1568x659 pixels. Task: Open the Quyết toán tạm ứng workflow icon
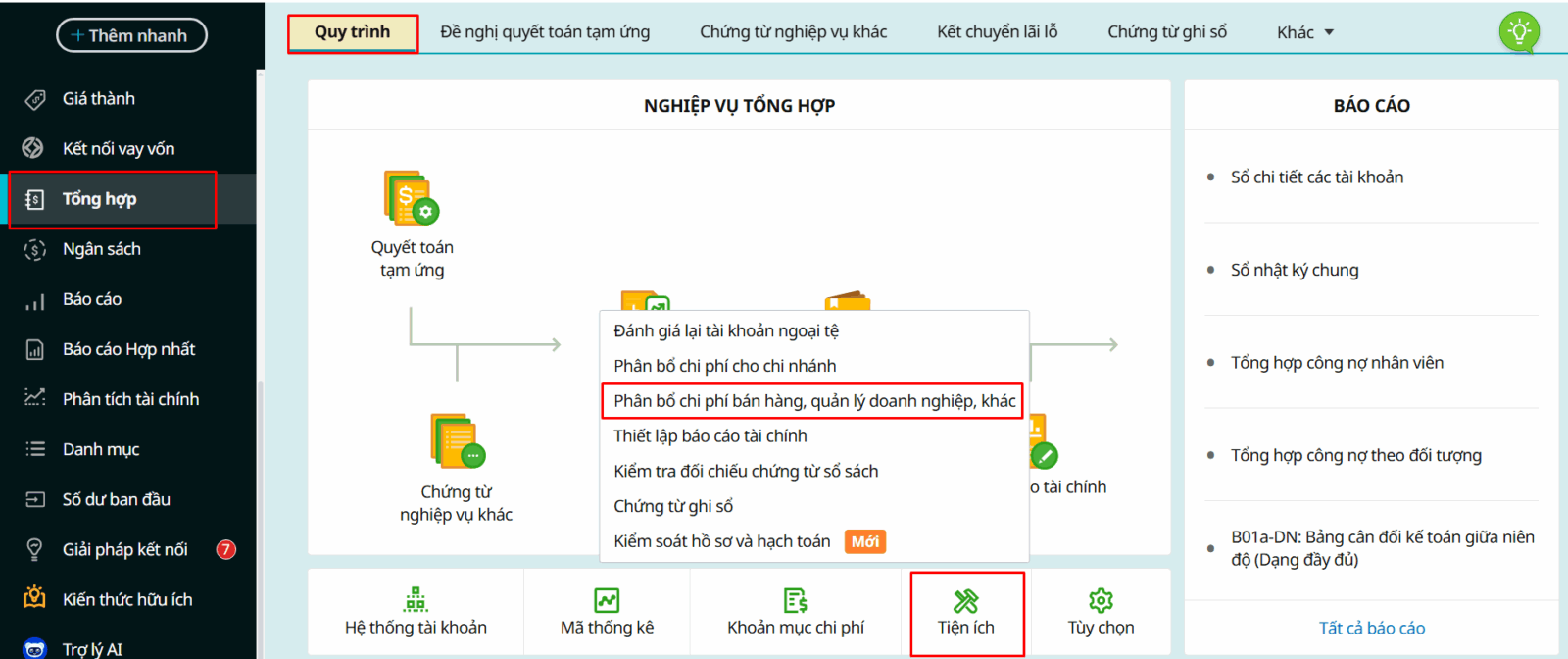click(x=412, y=197)
